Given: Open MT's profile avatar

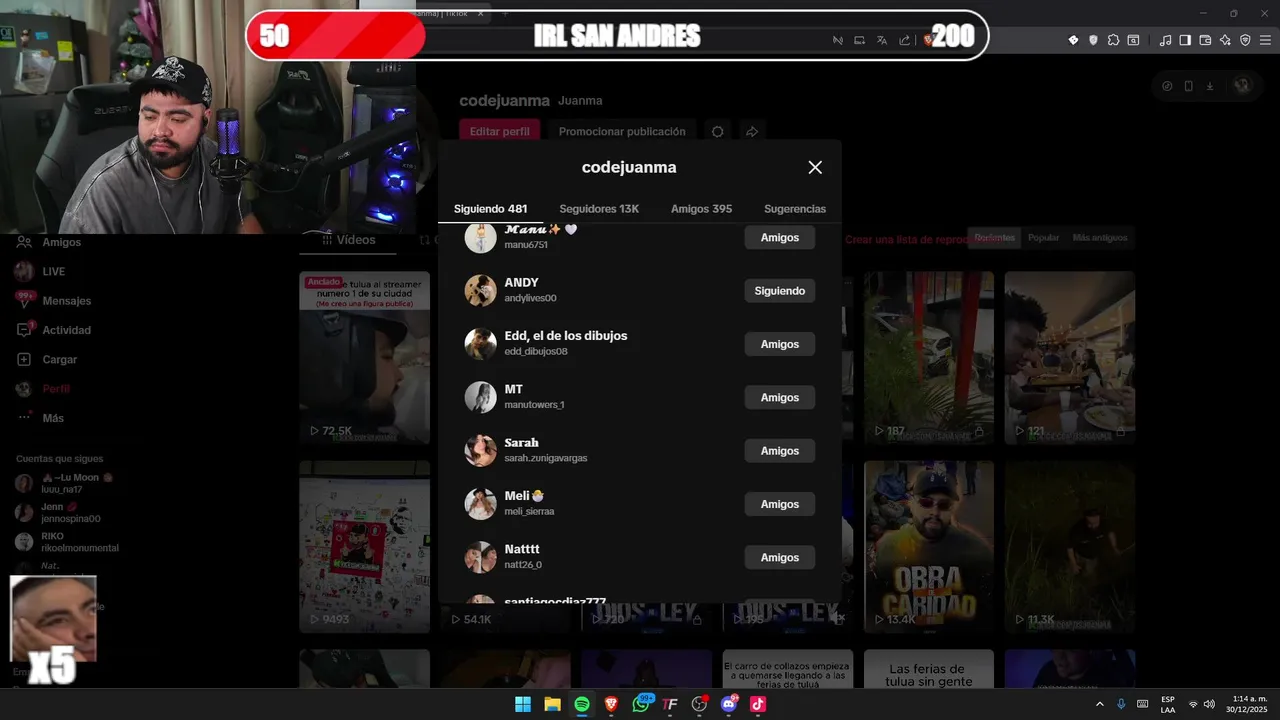Looking at the screenshot, I should pos(481,397).
